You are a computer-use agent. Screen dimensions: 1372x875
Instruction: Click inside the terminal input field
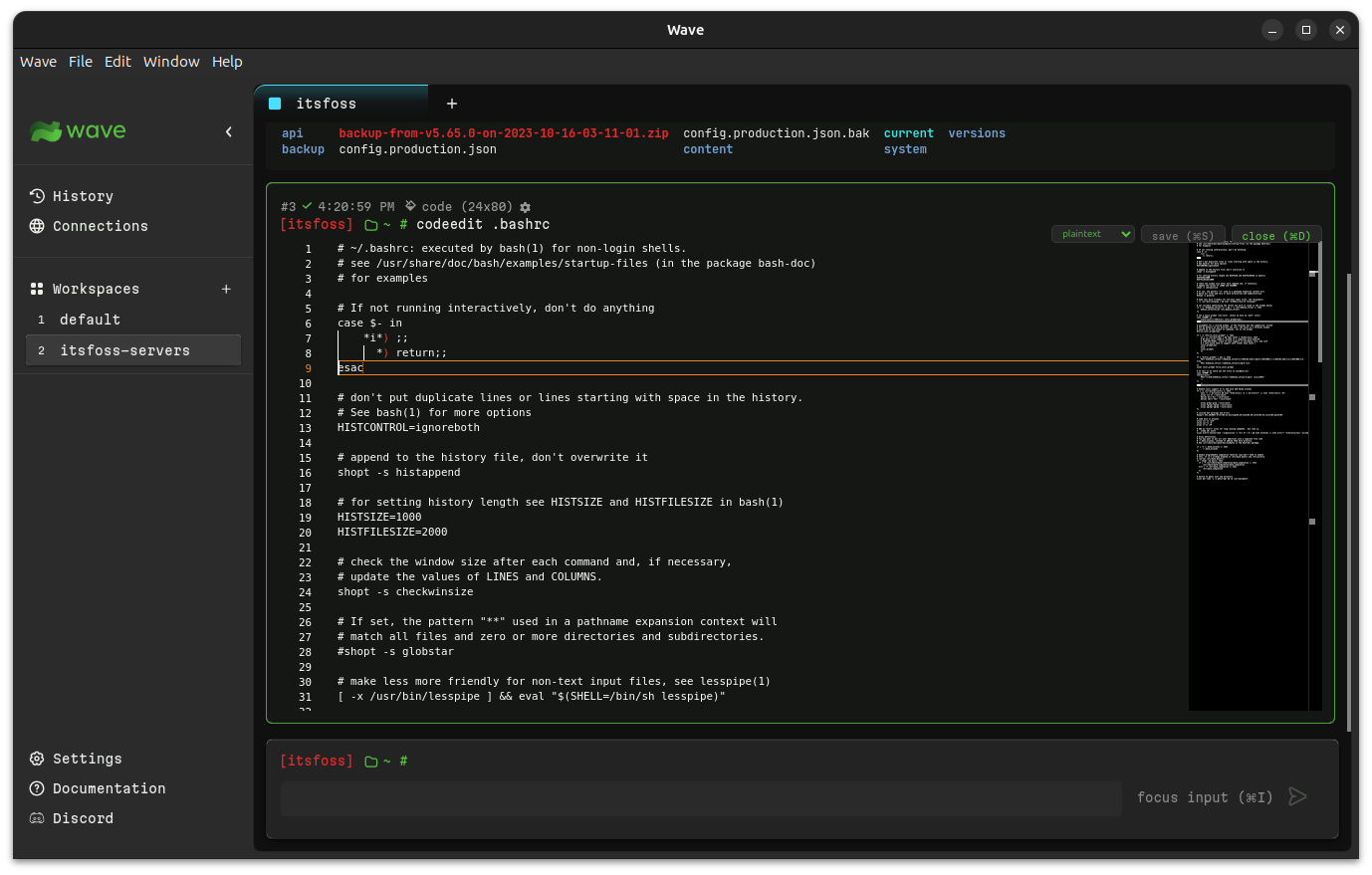pyautogui.click(x=701, y=797)
